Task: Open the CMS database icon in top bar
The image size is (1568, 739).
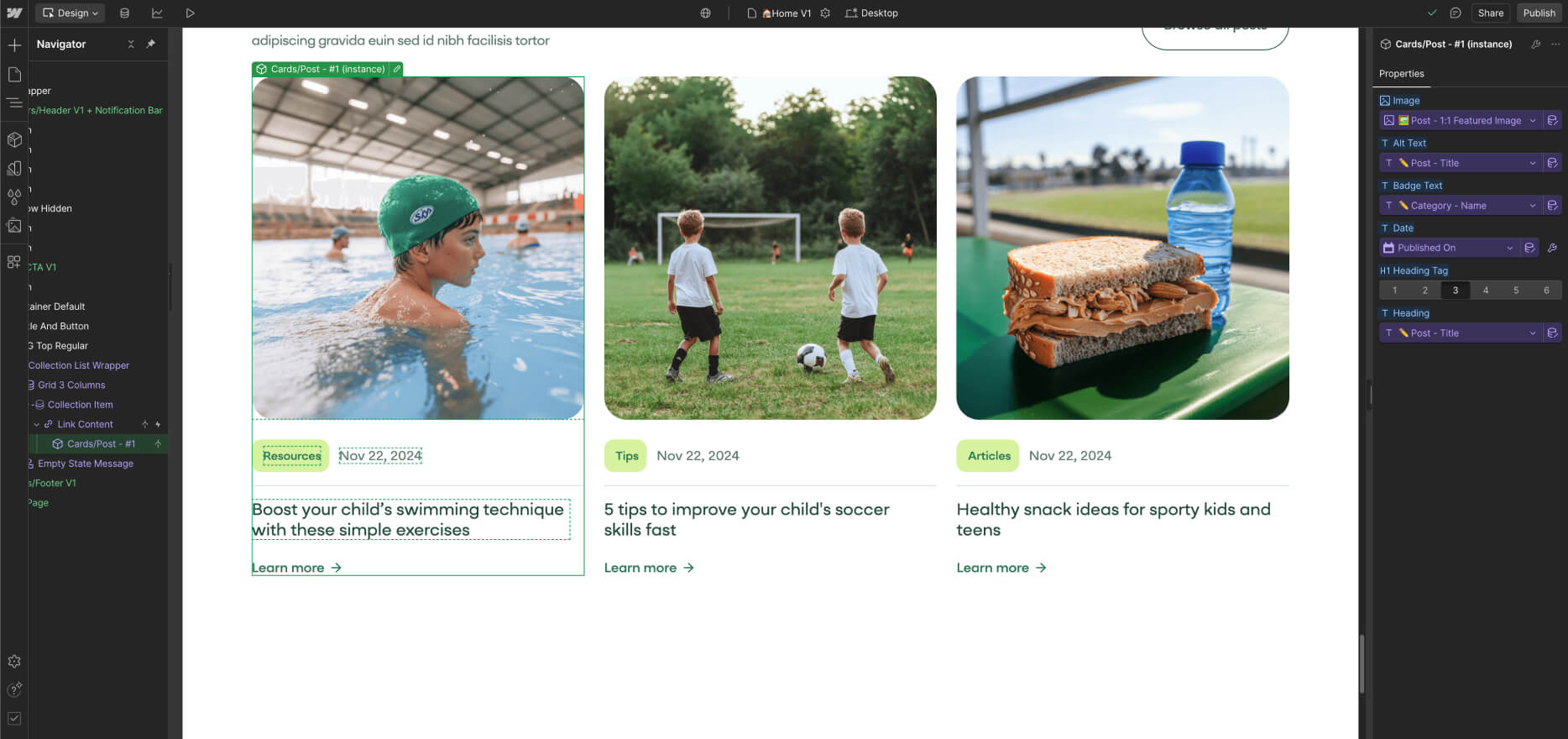Action: point(124,13)
